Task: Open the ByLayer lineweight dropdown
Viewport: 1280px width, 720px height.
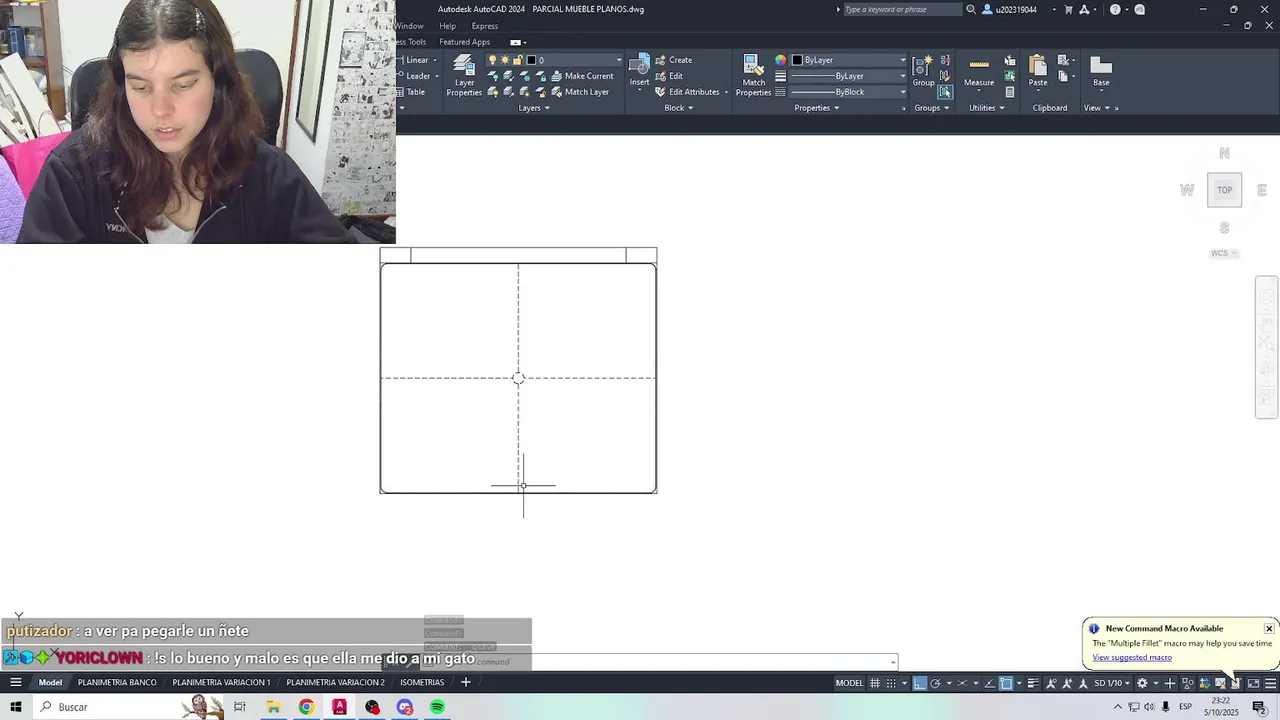Action: pyautogui.click(x=903, y=76)
